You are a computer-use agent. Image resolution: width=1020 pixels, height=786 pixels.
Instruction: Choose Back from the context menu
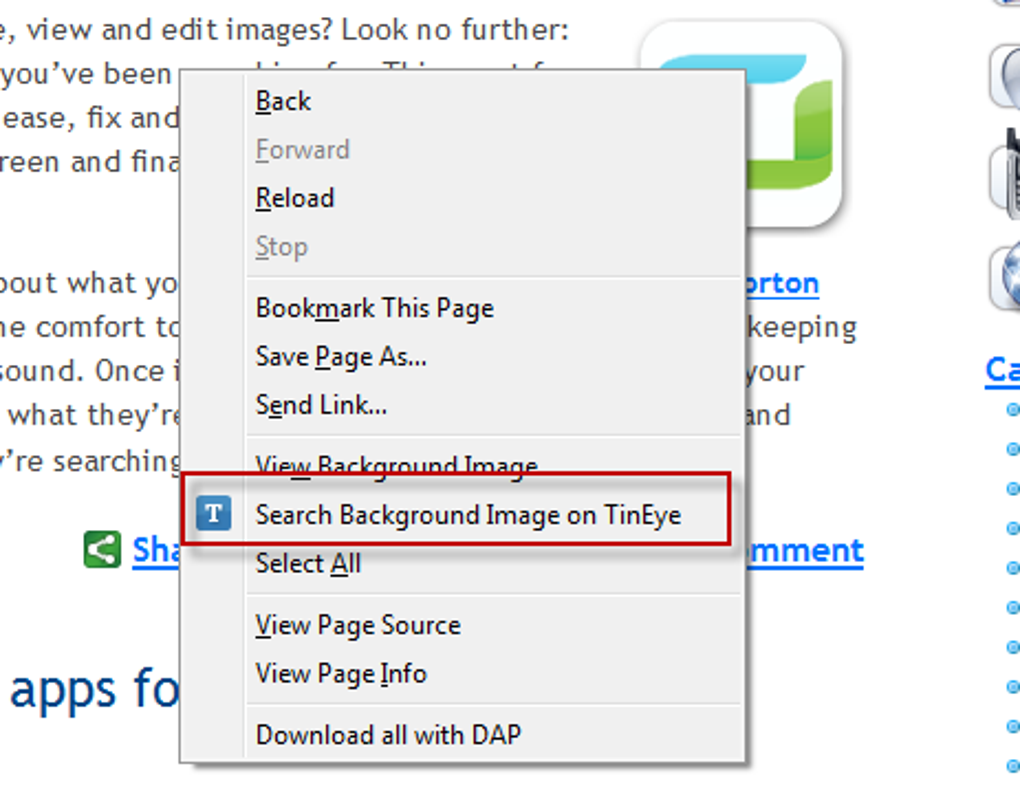pyautogui.click(x=283, y=101)
